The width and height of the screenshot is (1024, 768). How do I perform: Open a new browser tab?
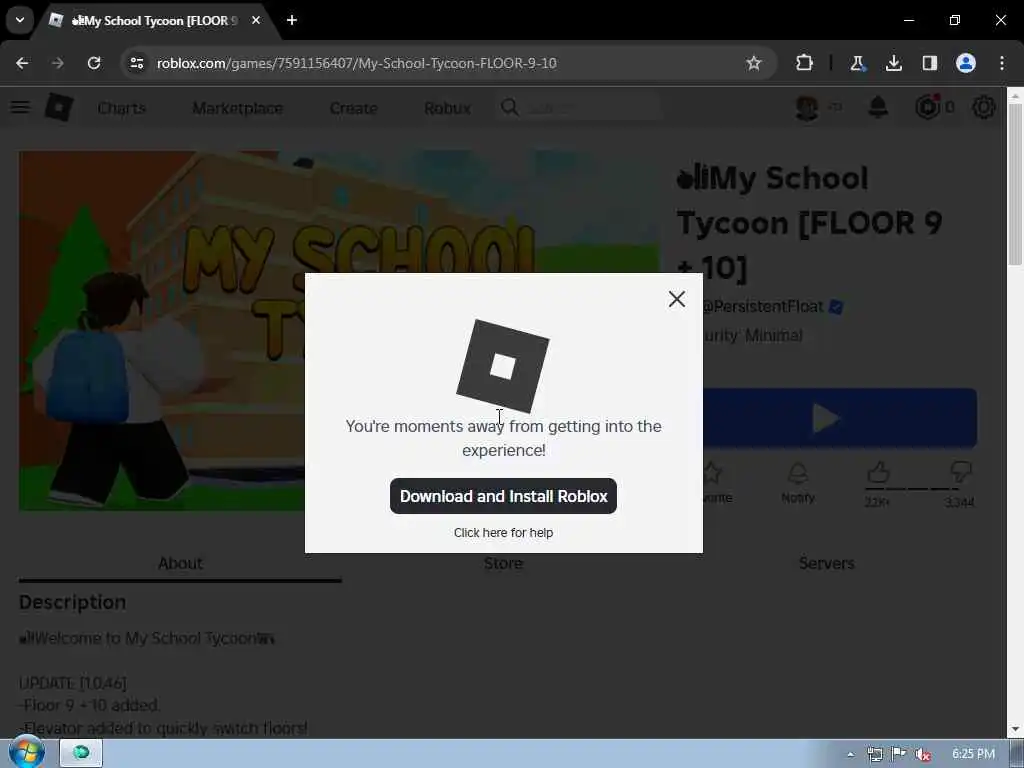click(x=292, y=20)
